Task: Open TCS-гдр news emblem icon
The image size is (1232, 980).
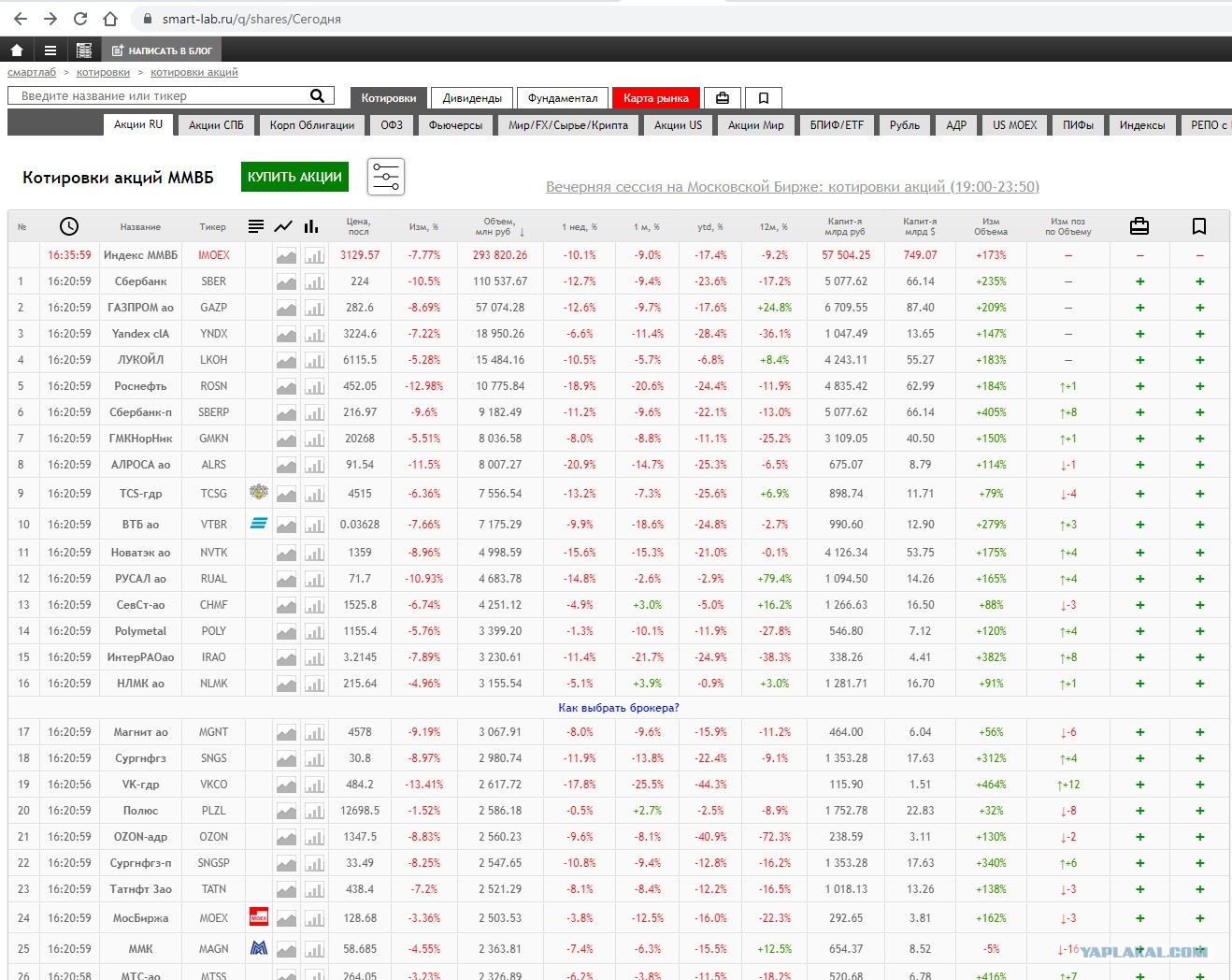Action: 259,492
